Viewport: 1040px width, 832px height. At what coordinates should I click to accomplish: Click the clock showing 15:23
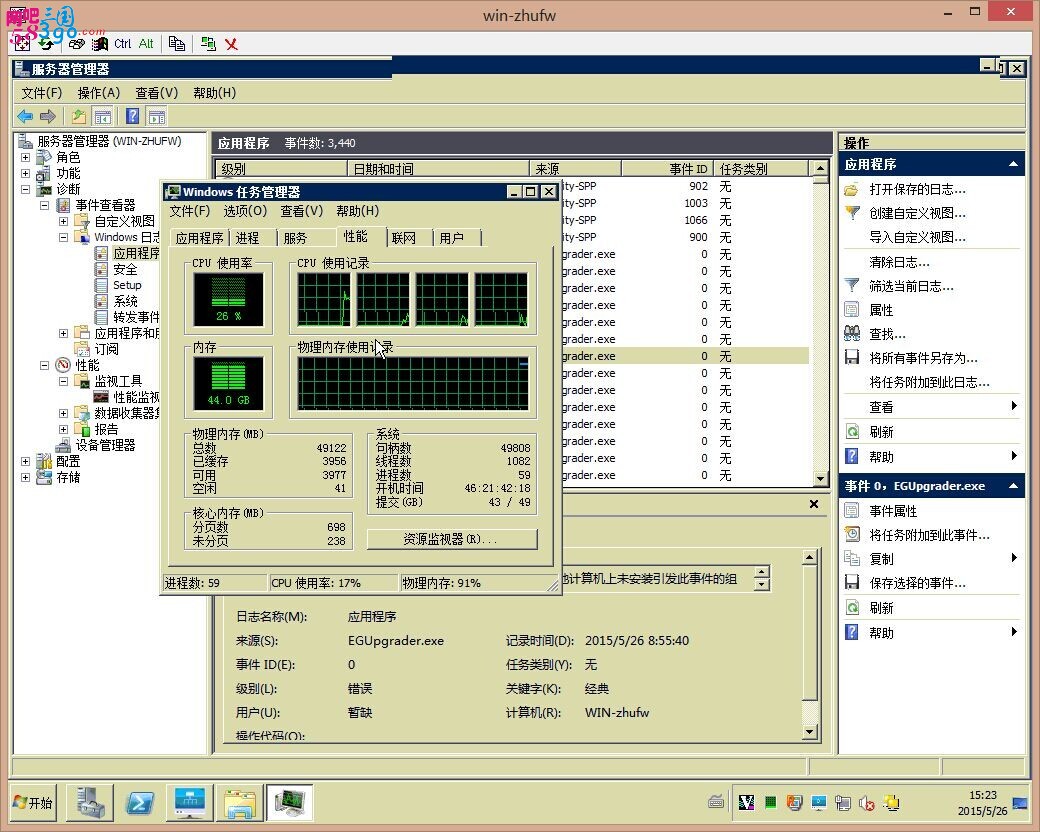pos(982,795)
